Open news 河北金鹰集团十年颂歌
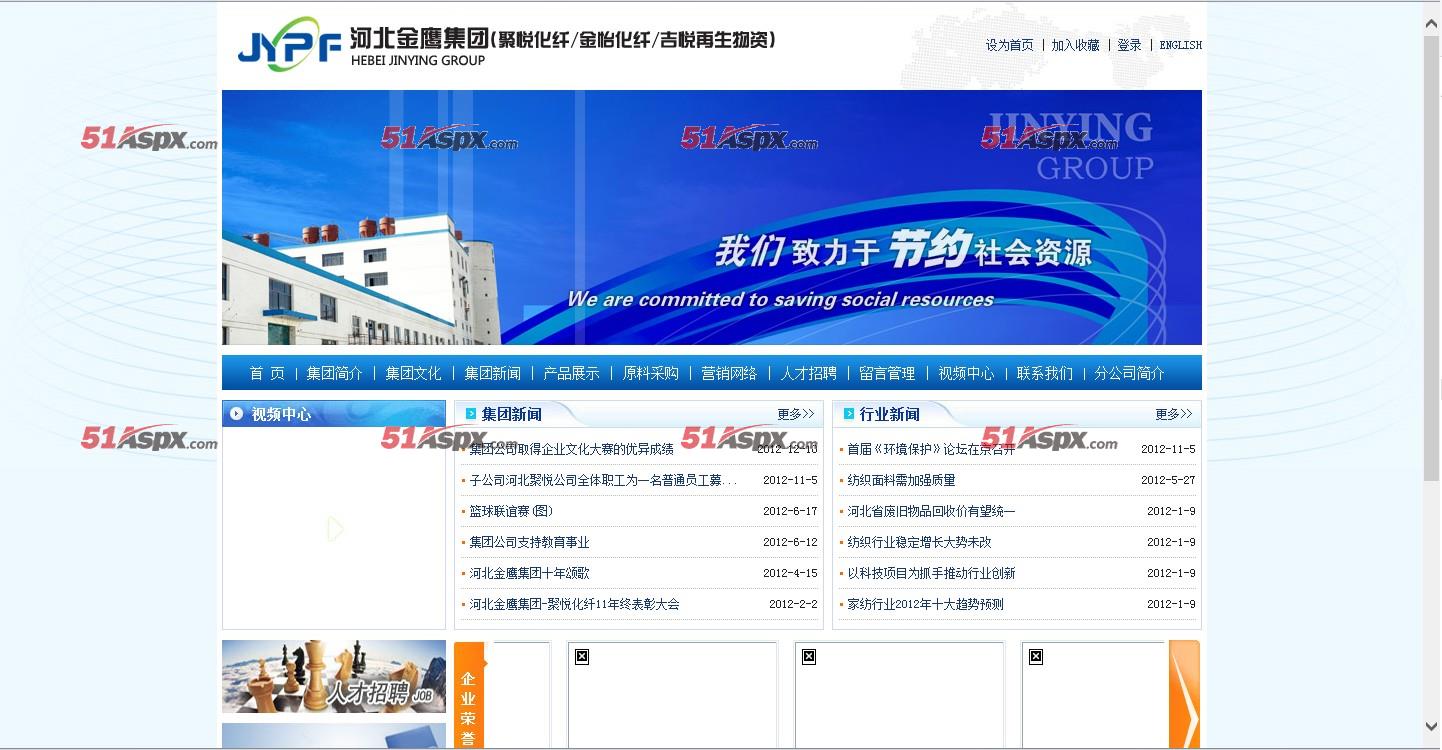1442x750 pixels. click(529, 573)
